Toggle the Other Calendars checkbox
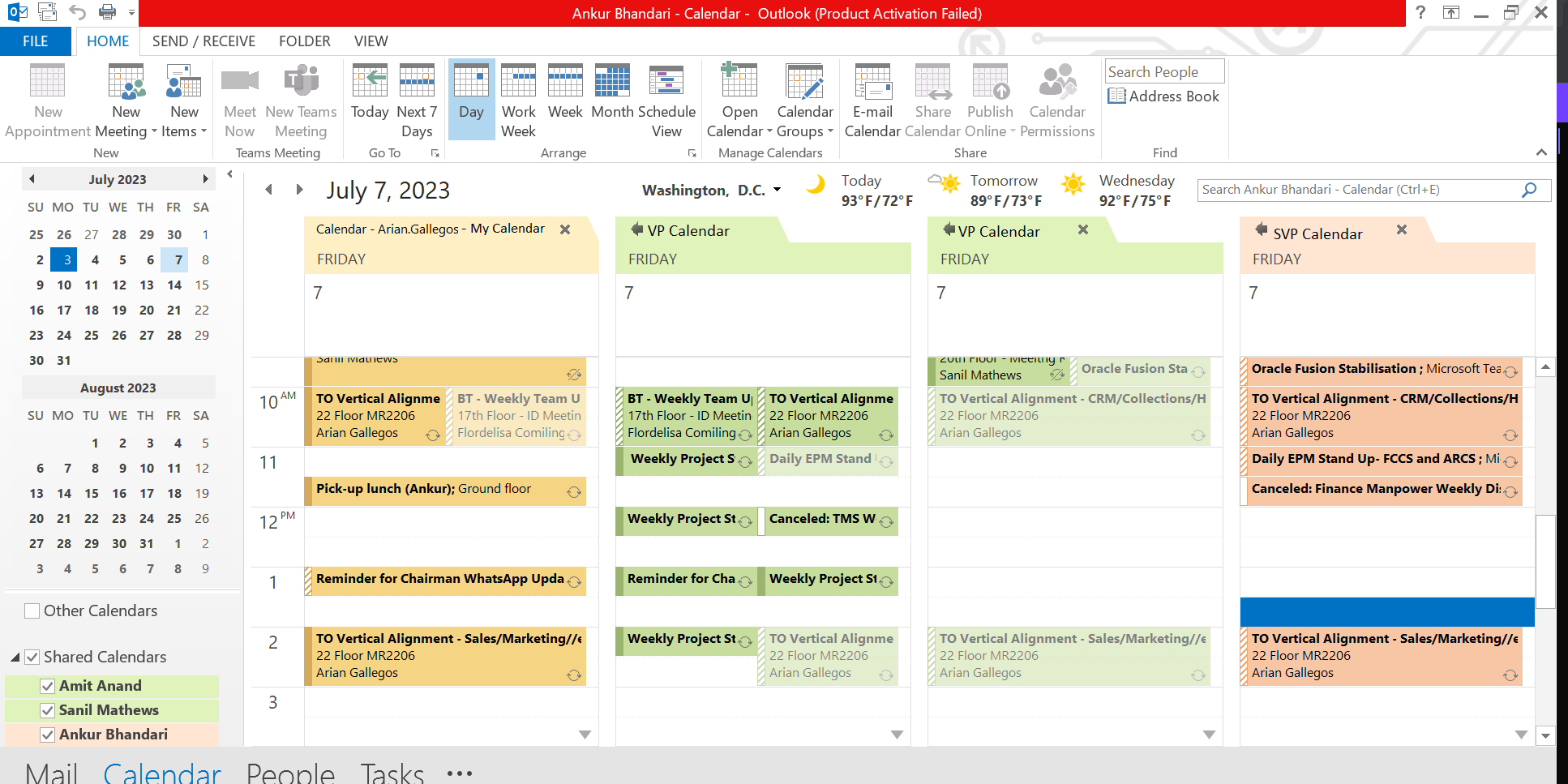Screen dimensions: 1568x784 coord(32,611)
